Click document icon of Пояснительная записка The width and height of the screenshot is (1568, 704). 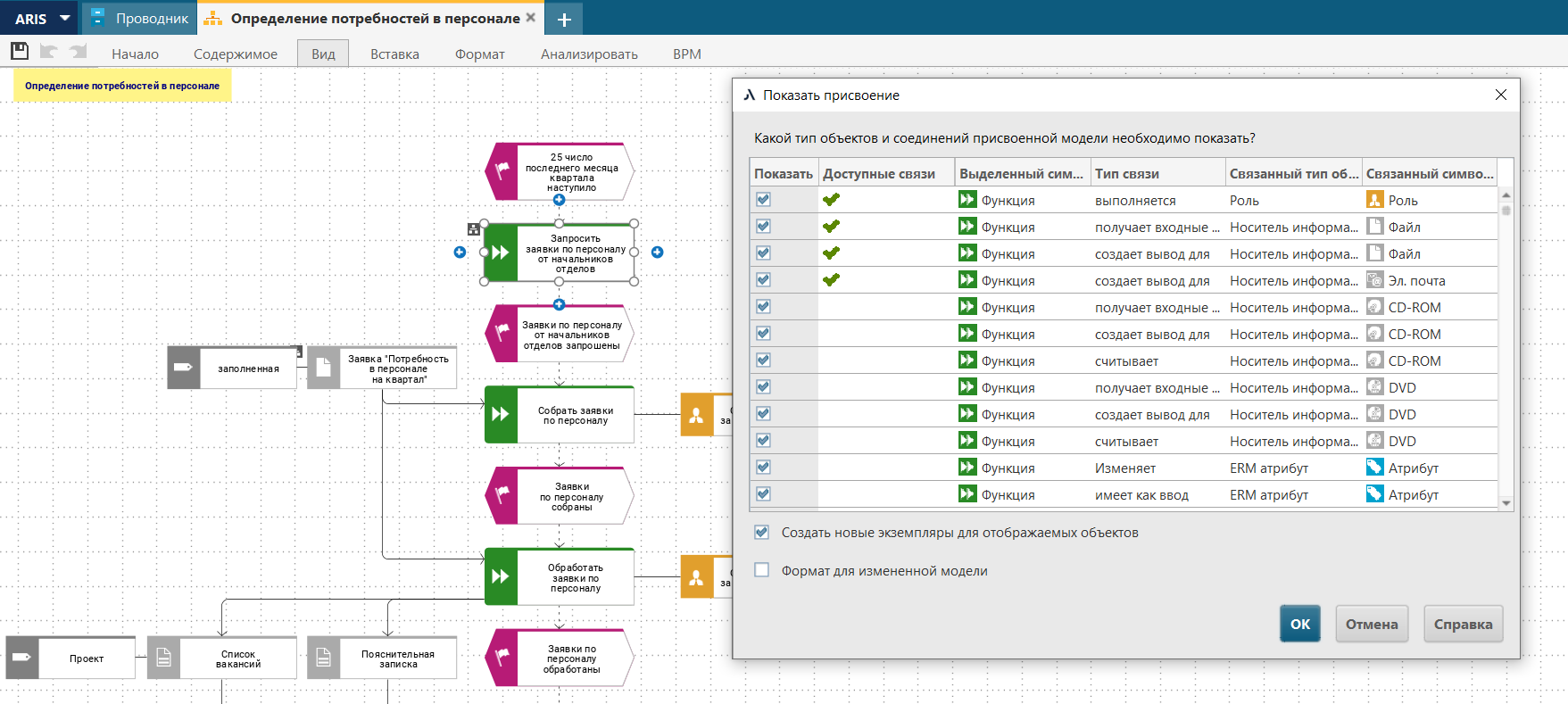(x=323, y=658)
